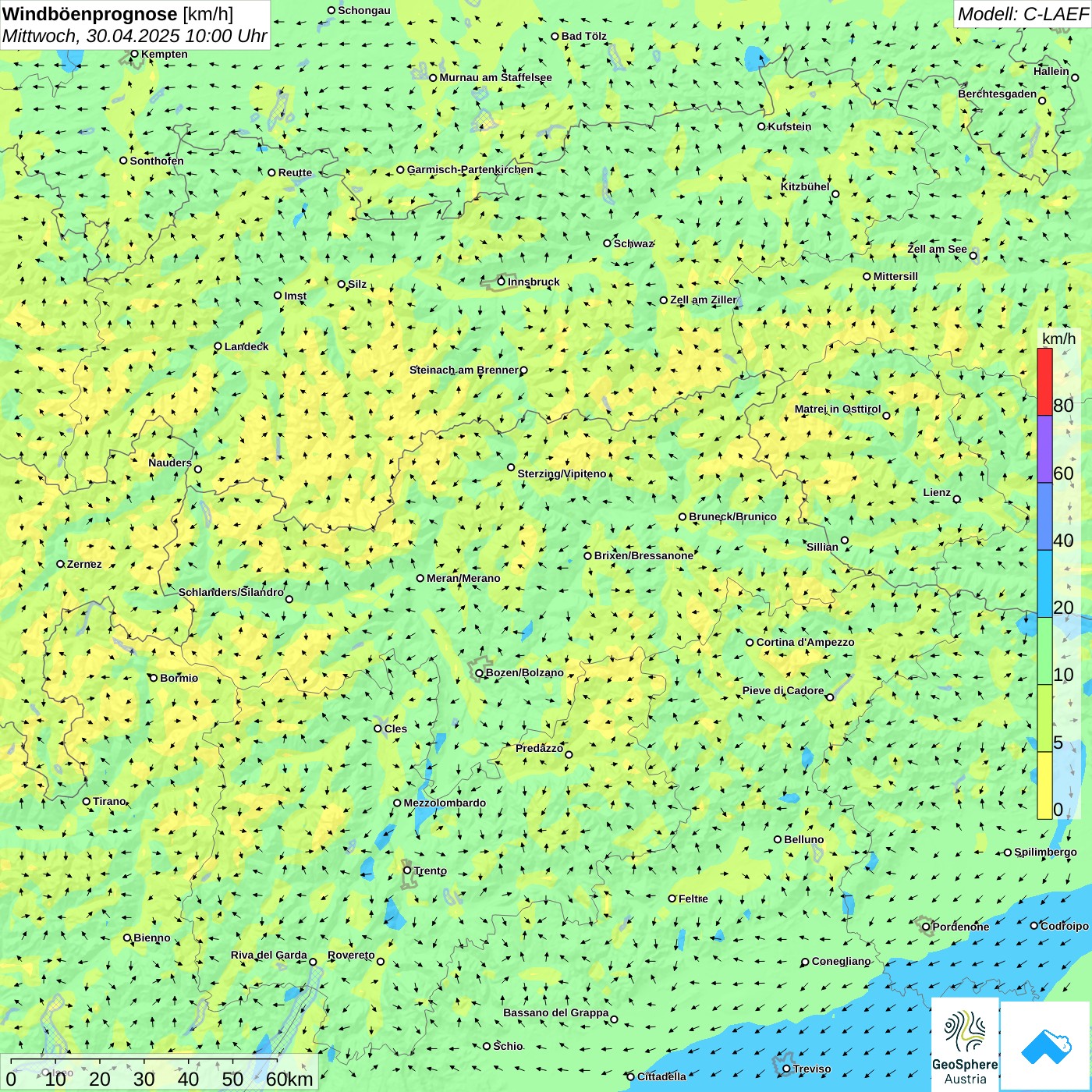This screenshot has height=1092, width=1092.
Task: Click the Treviso city marker
Action: (786, 1069)
